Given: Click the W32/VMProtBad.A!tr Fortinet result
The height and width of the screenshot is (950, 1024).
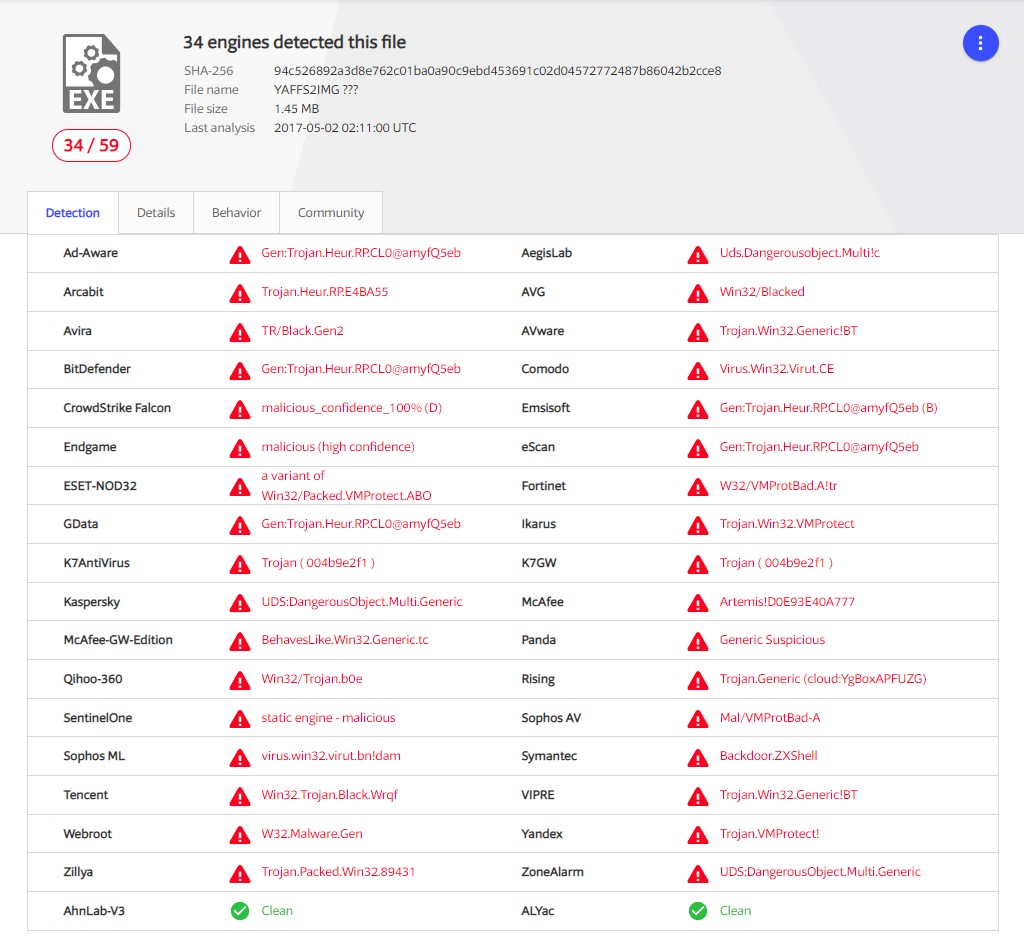Looking at the screenshot, I should (778, 486).
